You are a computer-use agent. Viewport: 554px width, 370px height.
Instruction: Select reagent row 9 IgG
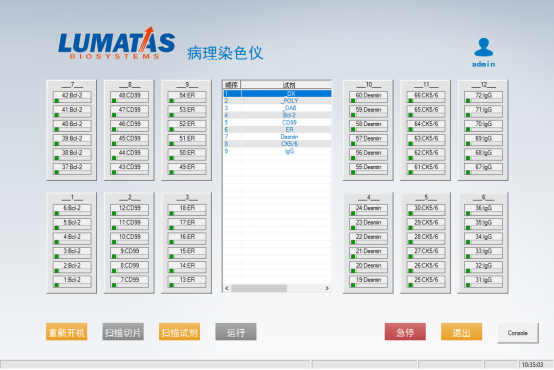[277, 151]
